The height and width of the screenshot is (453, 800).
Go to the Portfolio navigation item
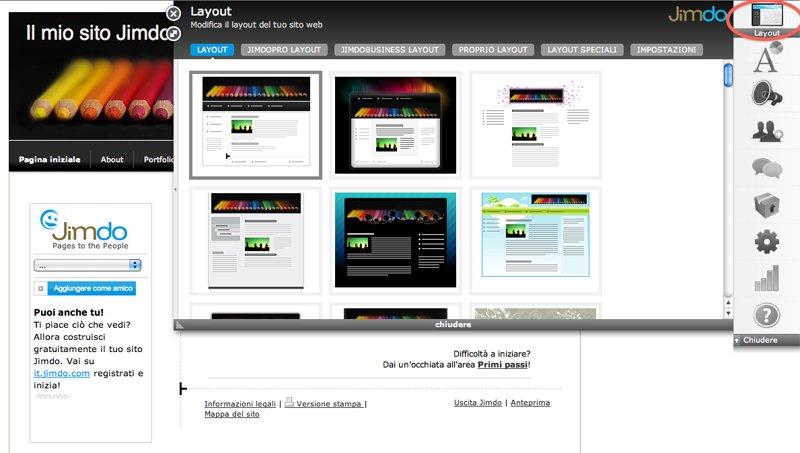point(158,159)
